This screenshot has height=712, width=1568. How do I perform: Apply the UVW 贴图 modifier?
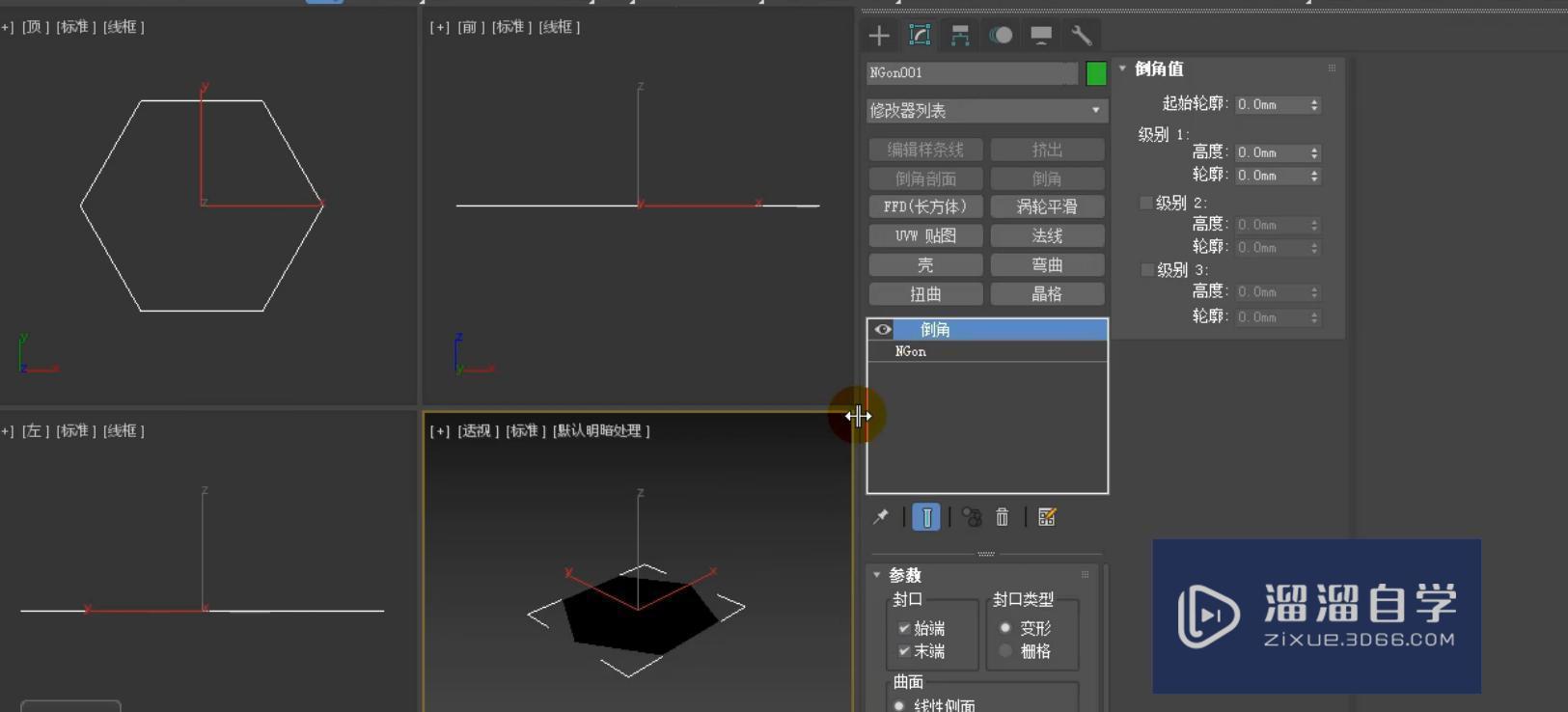925,235
